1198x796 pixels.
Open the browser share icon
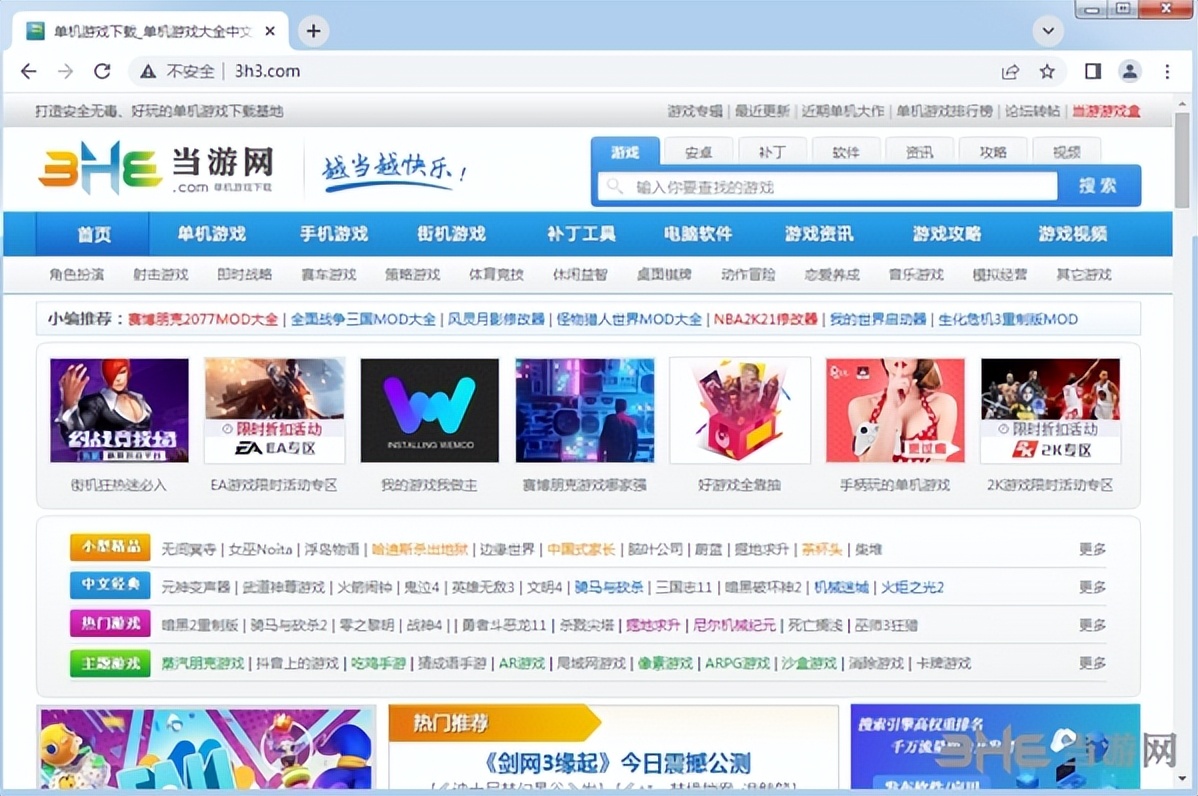coord(1010,71)
